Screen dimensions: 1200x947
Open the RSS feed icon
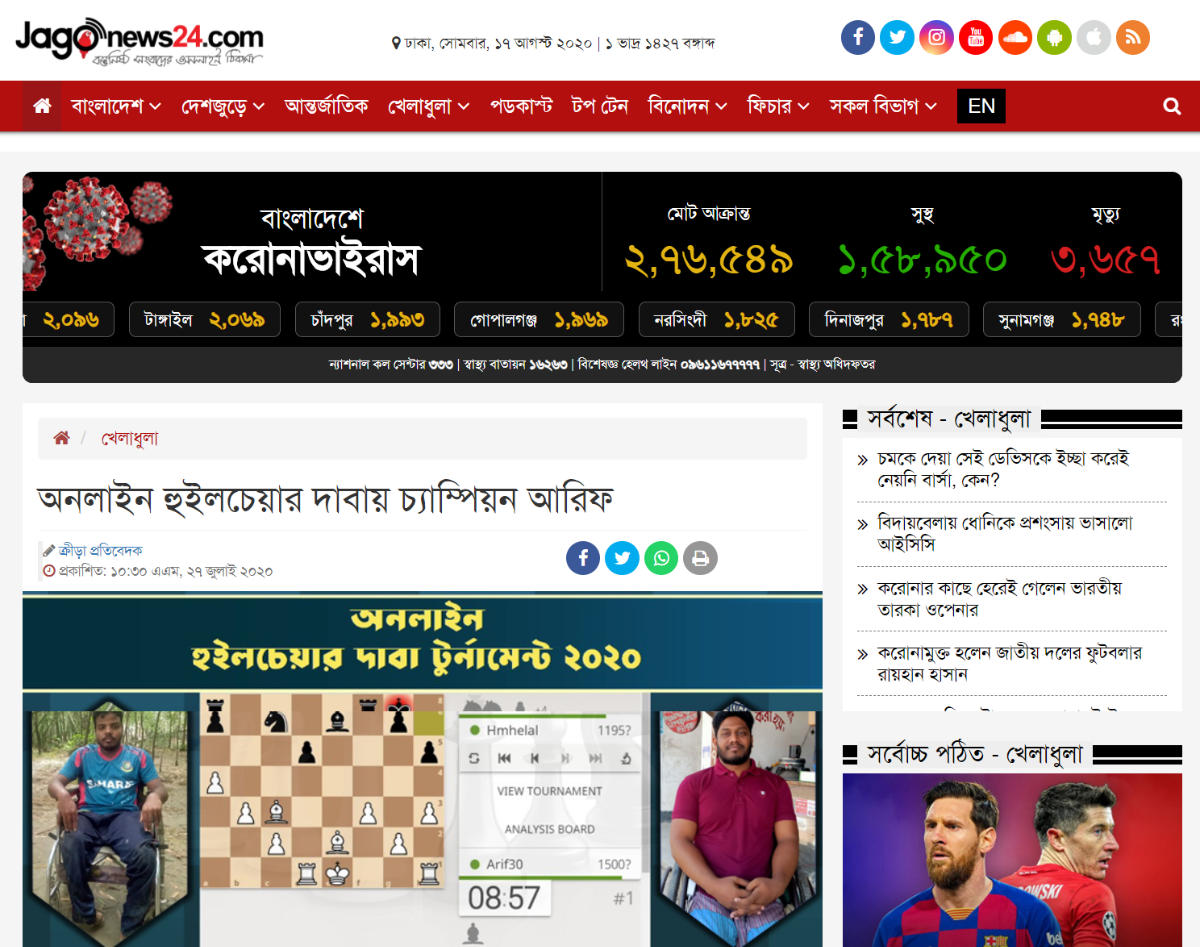point(1133,38)
